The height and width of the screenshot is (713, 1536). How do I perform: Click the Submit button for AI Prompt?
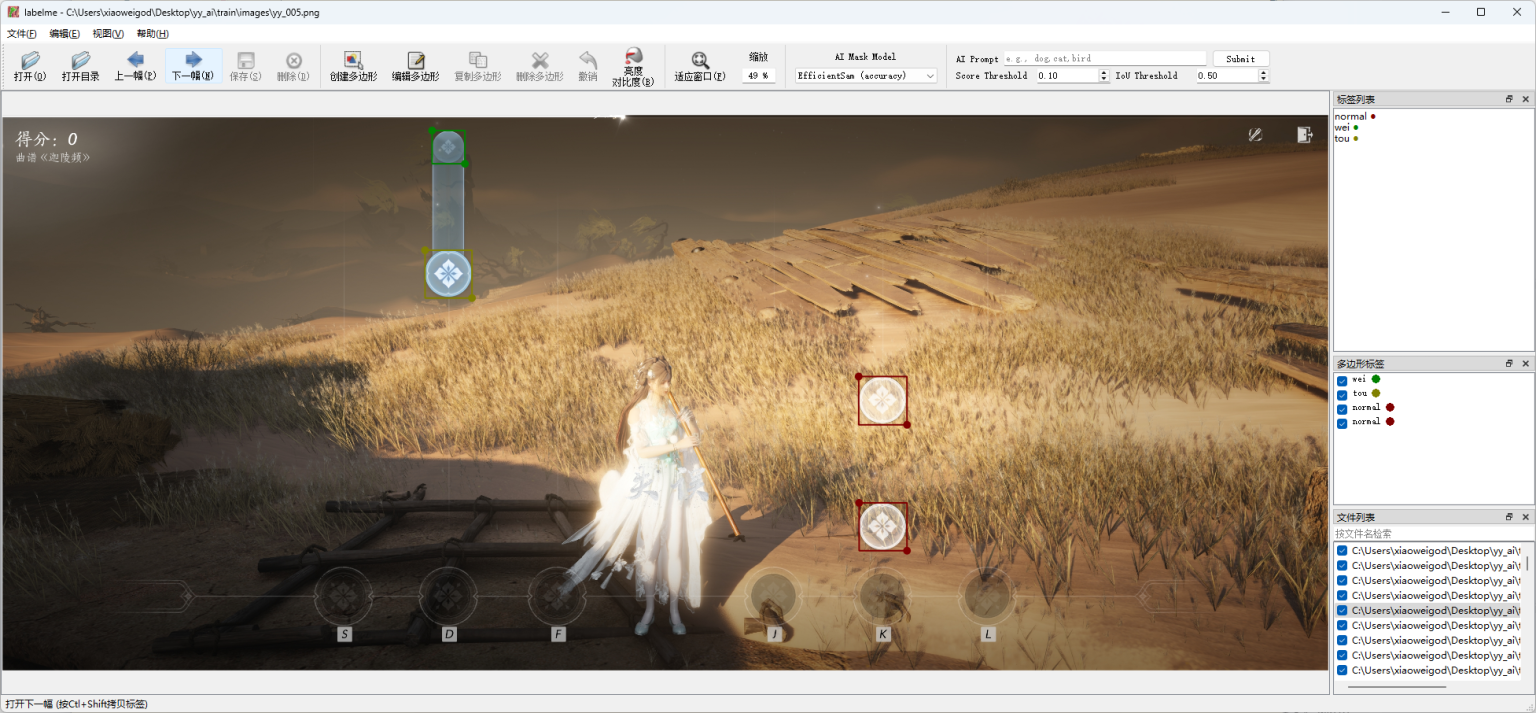pos(1240,59)
